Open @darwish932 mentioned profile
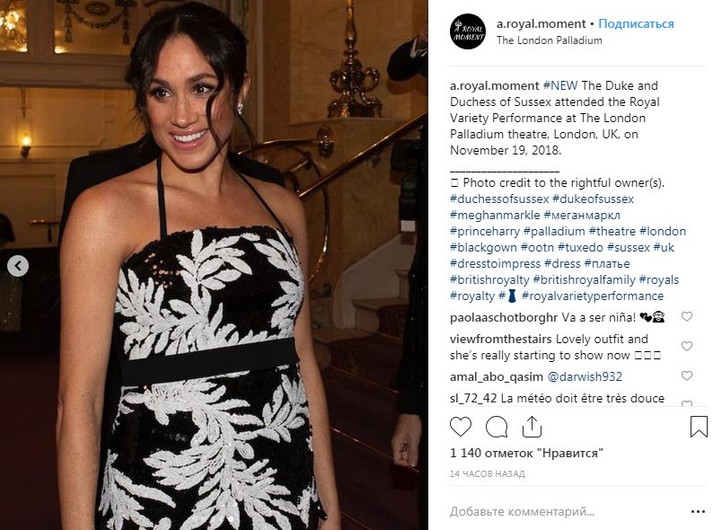Screen dimensions: 713x530 click(584, 377)
